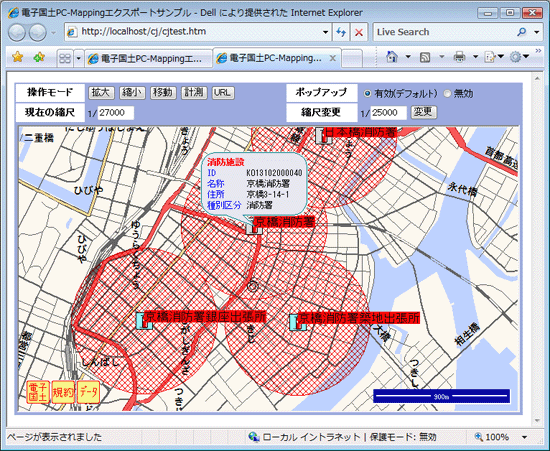This screenshot has width=550, height=451.
Task: Click the 計測 measure mode button
Action: [x=194, y=93]
